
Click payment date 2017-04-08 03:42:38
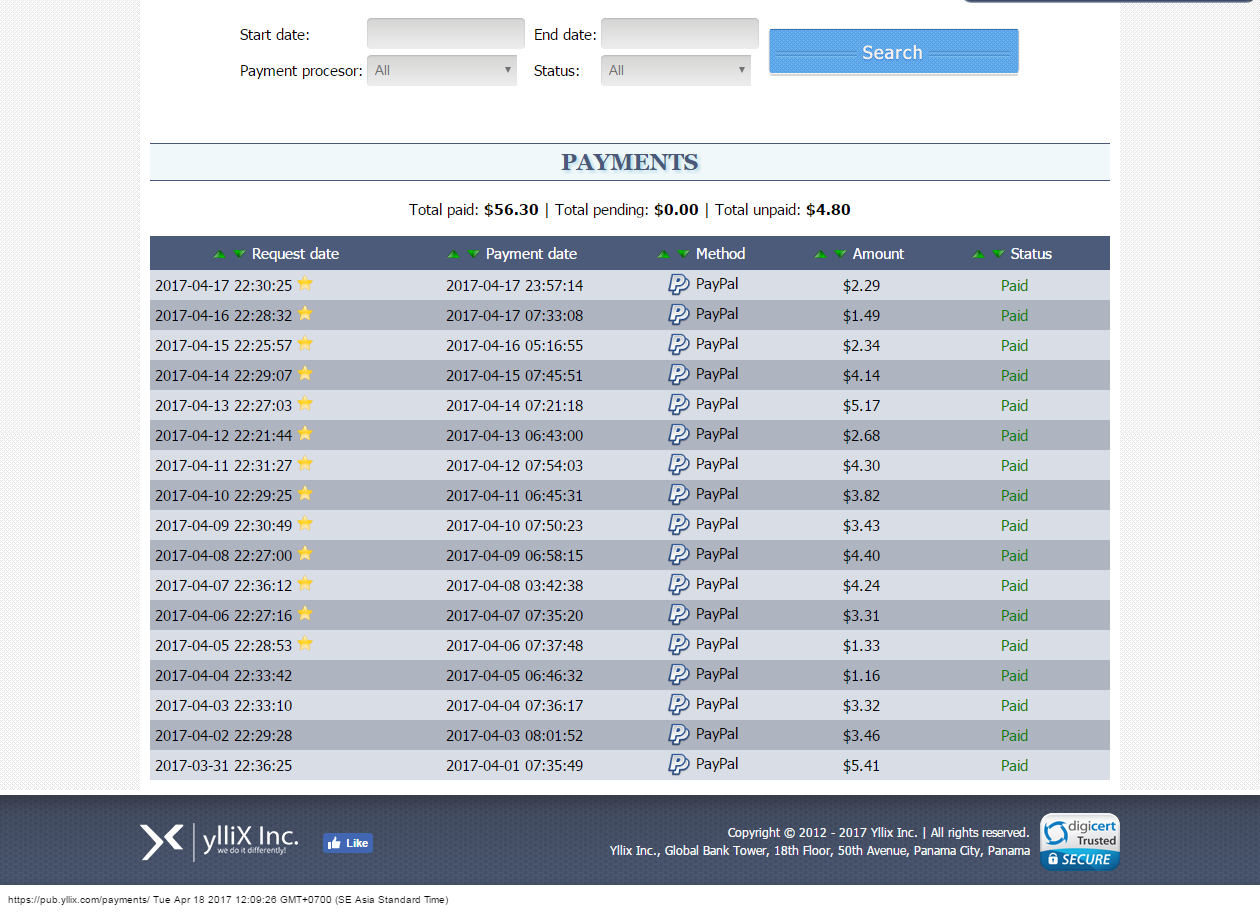pyautogui.click(x=514, y=586)
